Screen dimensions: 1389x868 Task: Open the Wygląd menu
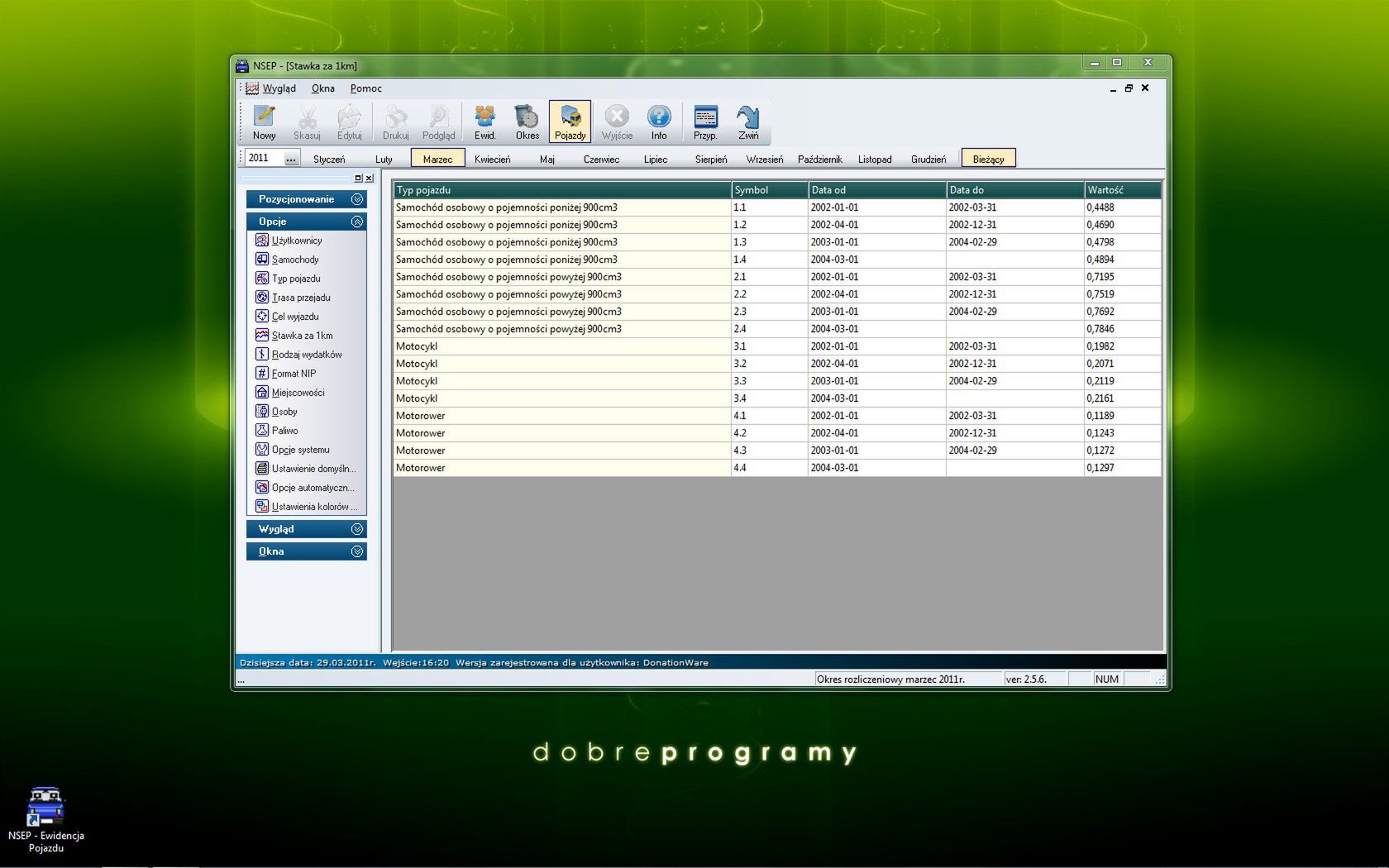tap(279, 88)
